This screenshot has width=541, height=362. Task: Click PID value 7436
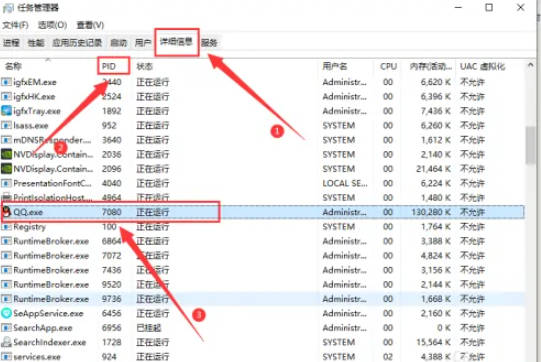[x=111, y=270]
